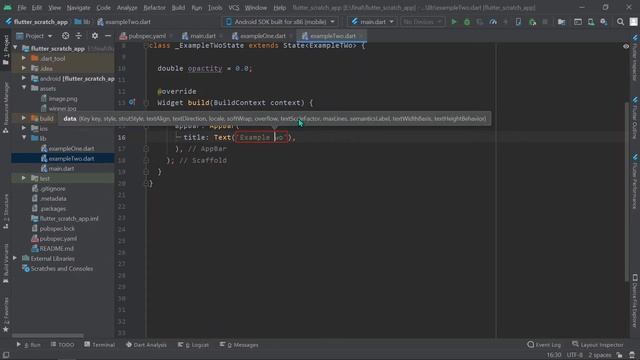Click the lib breadcrumb in navigation bar
The image size is (640, 360).
coord(83,22)
